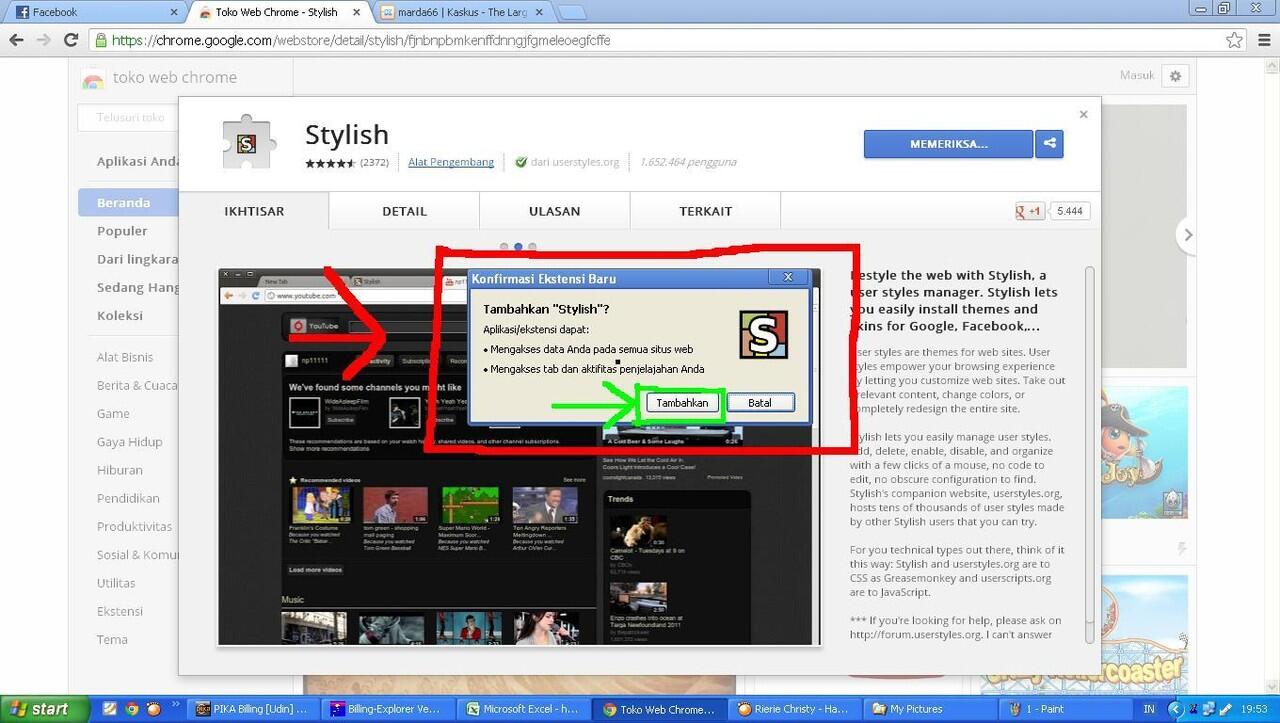
Task: Close the Stylish detail overlay with X
Action: [1083, 115]
